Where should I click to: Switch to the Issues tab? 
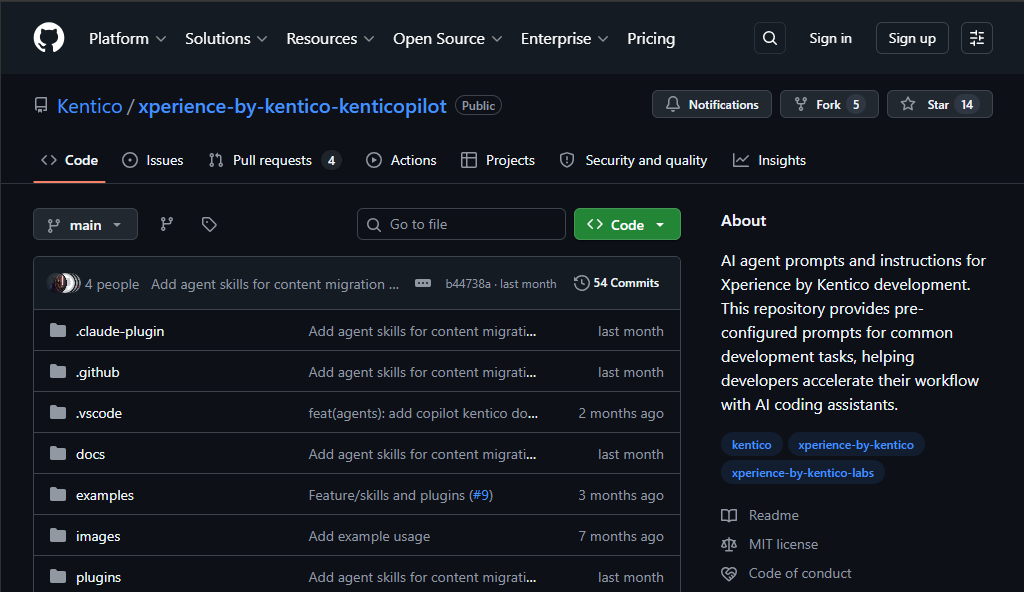(x=153, y=160)
